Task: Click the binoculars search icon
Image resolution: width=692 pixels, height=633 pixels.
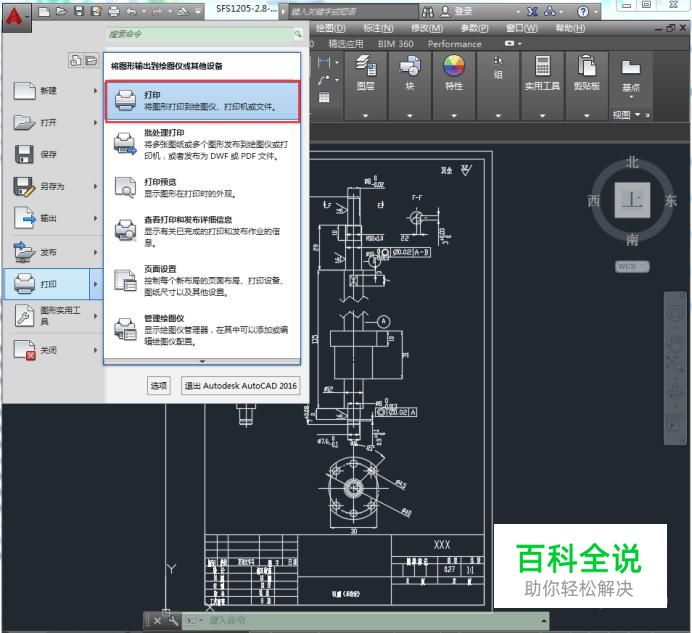Action: pos(427,11)
